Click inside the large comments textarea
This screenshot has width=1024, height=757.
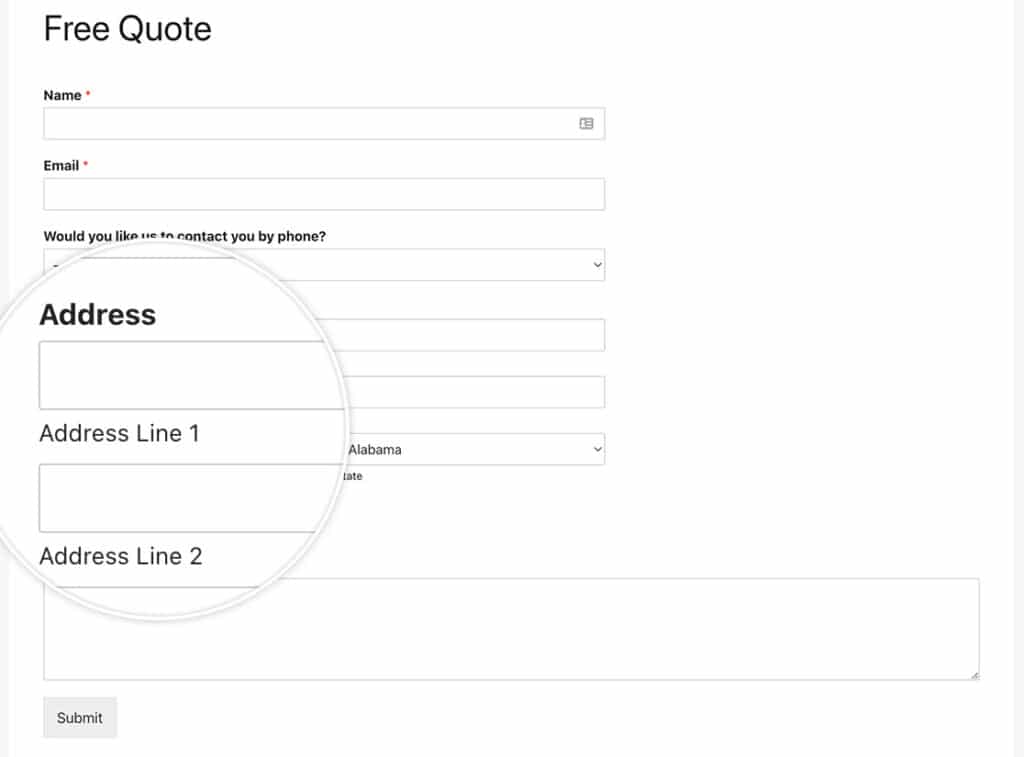pos(510,628)
